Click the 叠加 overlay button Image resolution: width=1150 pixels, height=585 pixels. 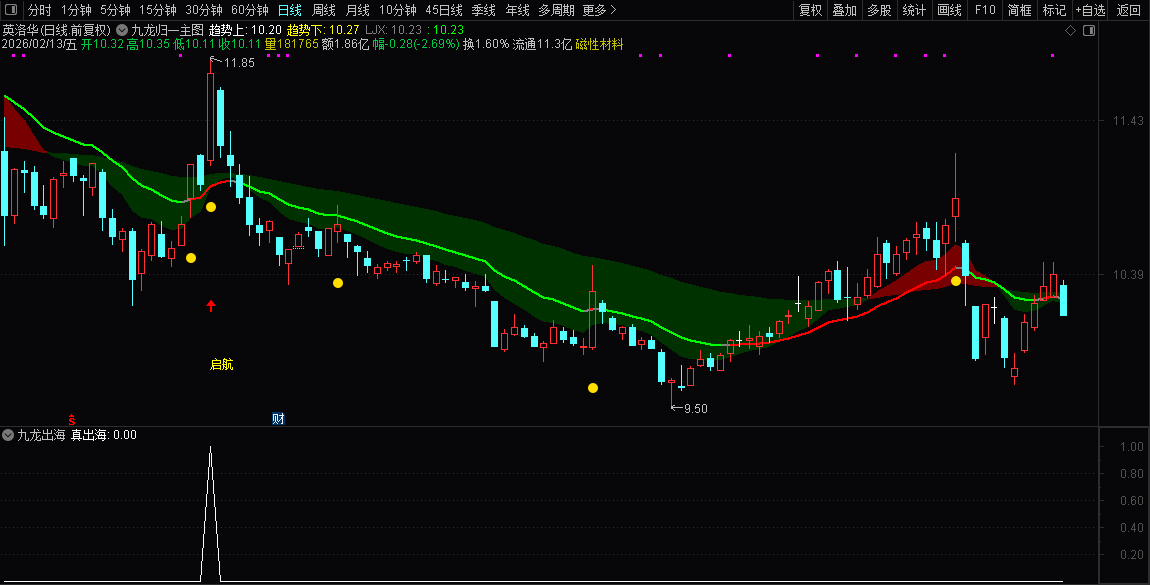(845, 10)
